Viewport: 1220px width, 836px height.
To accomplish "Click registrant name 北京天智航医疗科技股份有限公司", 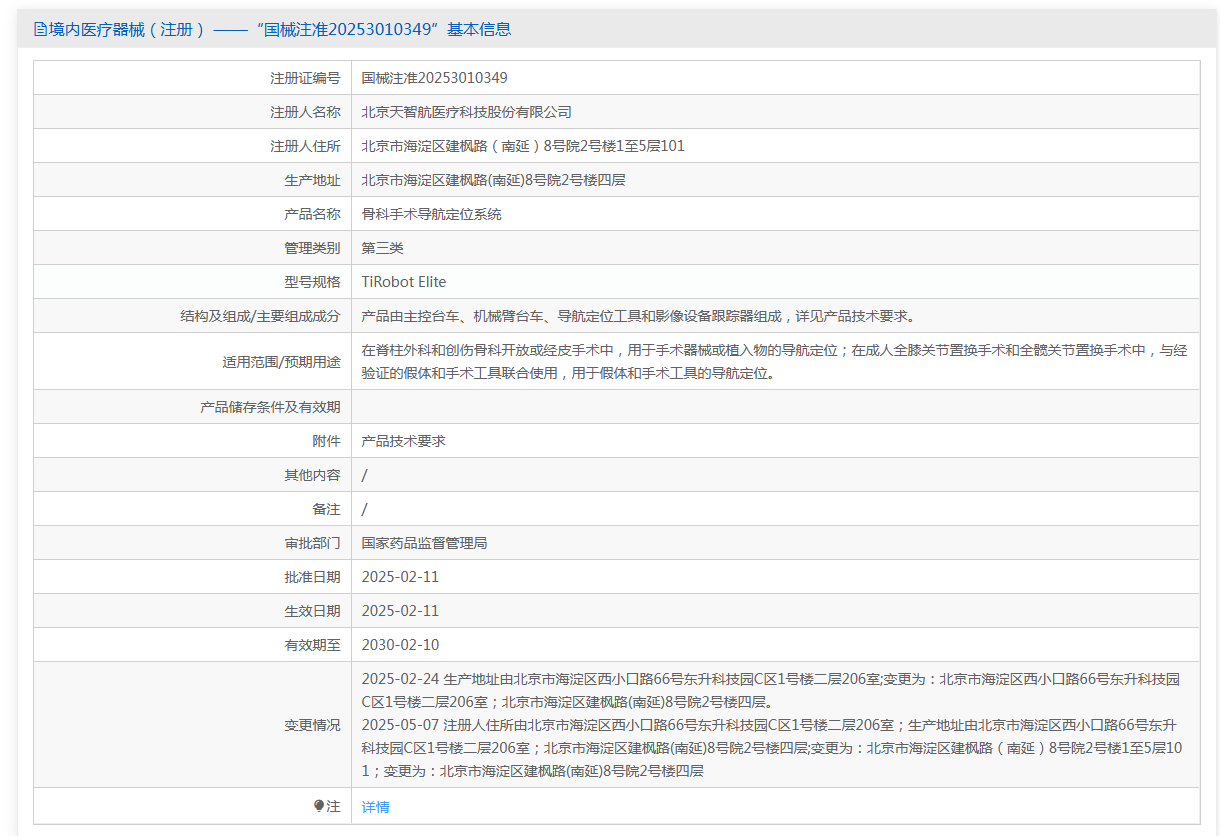I will 466,112.
